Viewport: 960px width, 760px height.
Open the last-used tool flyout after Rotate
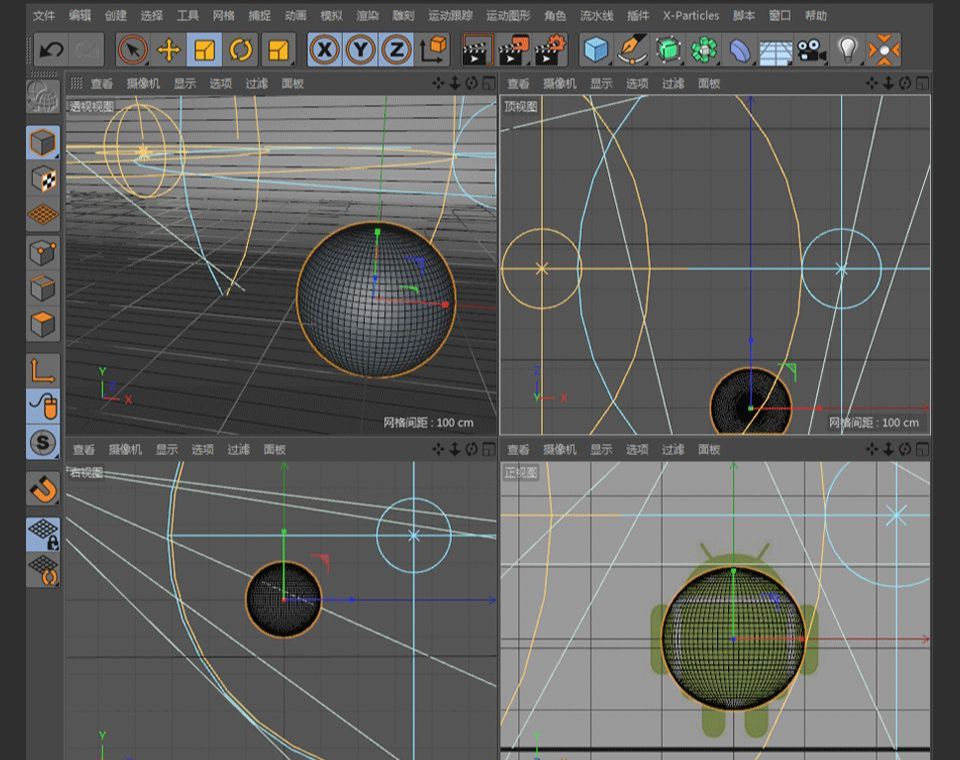point(278,50)
